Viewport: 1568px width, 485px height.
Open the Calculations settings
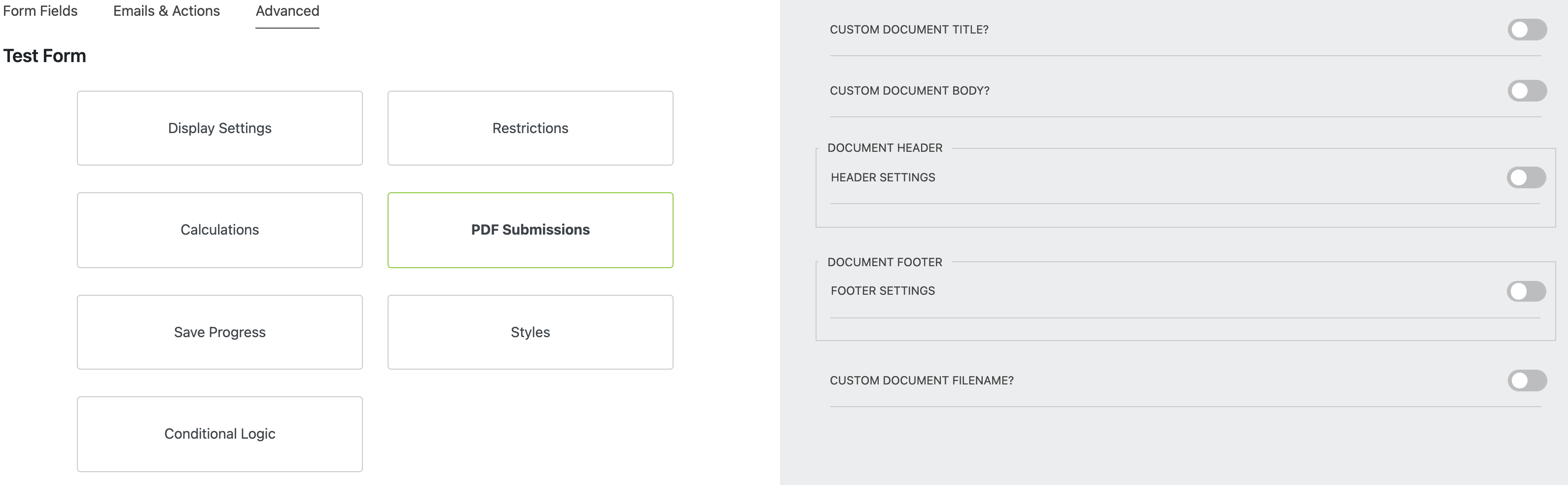219,229
